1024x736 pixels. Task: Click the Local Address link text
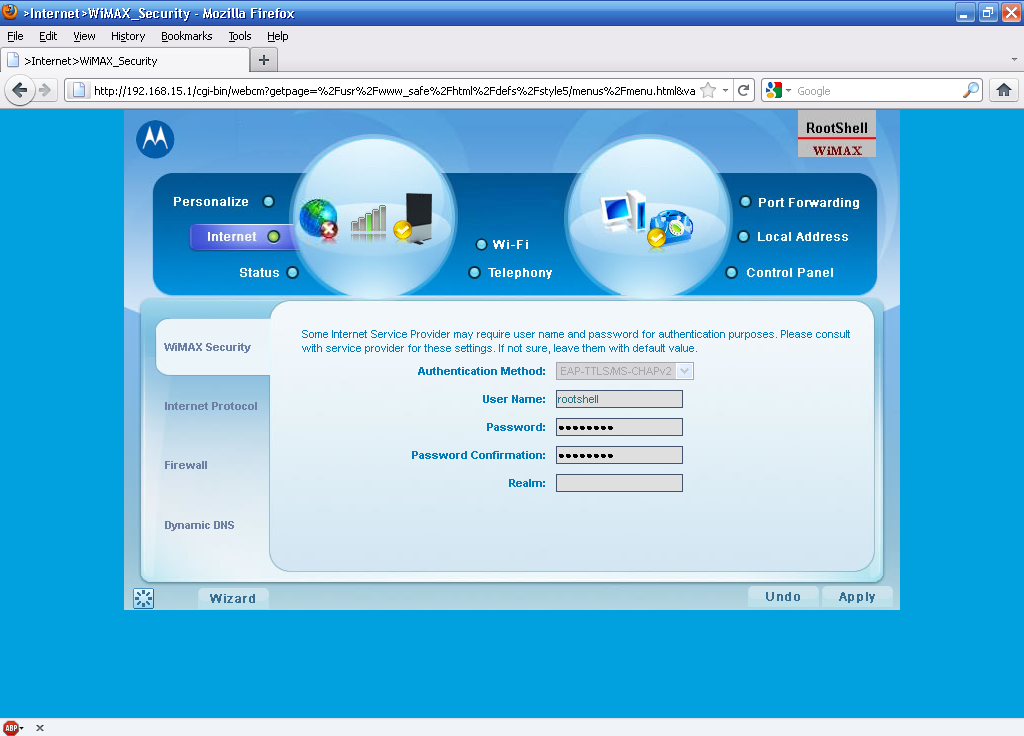[x=803, y=236]
